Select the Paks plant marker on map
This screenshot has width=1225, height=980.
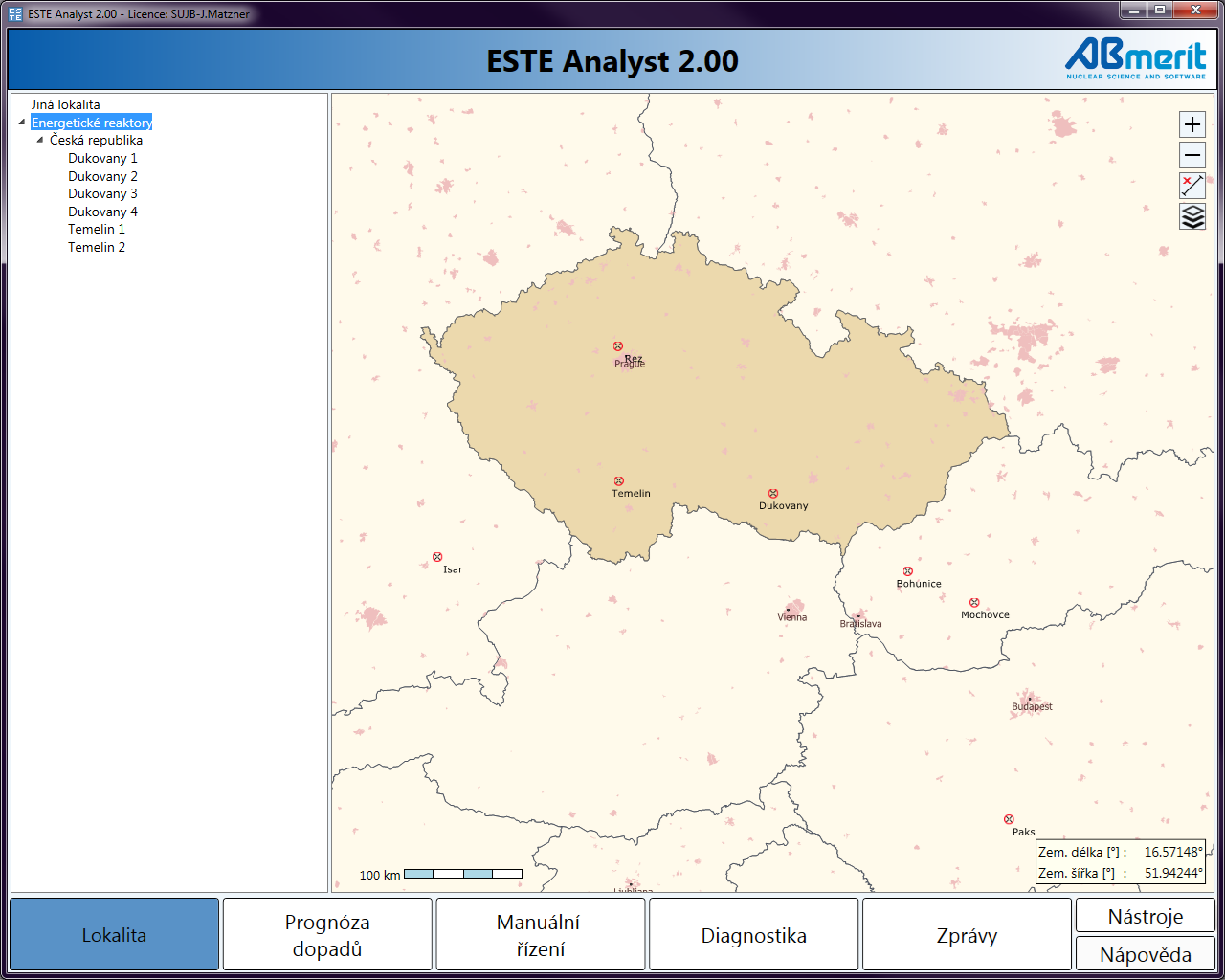[x=1009, y=819]
